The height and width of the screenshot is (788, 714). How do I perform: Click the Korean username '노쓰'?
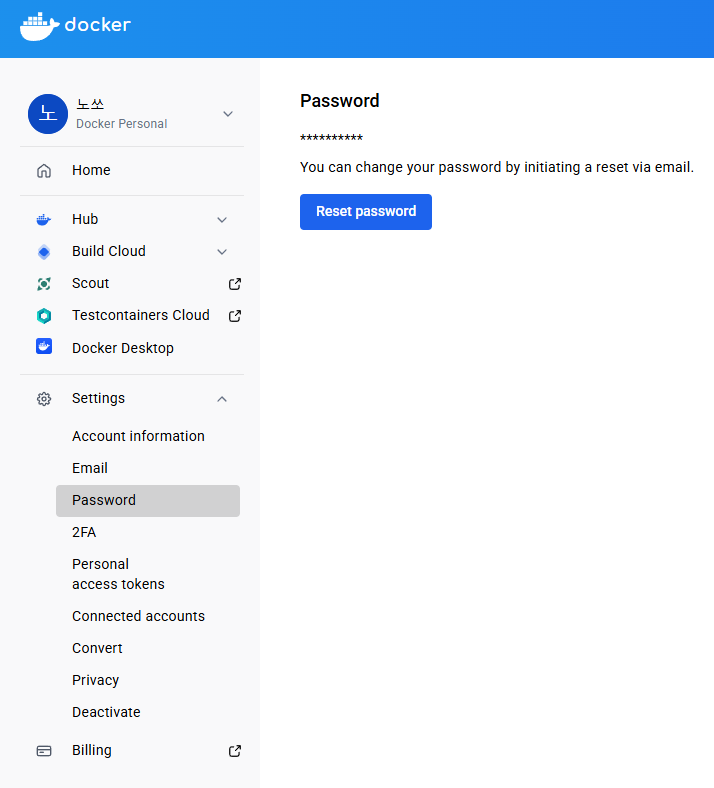[x=90, y=105]
